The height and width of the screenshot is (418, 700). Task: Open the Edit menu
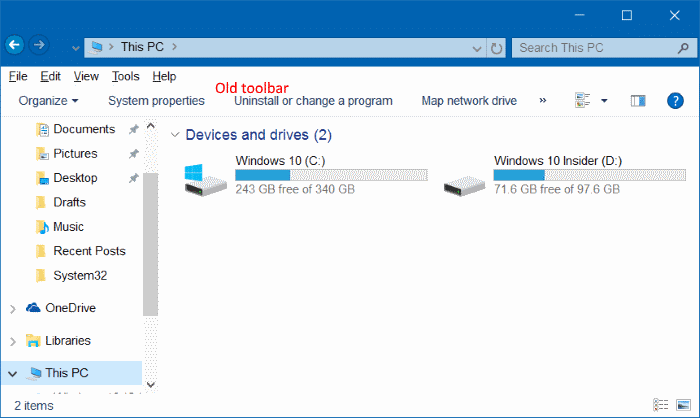click(50, 76)
